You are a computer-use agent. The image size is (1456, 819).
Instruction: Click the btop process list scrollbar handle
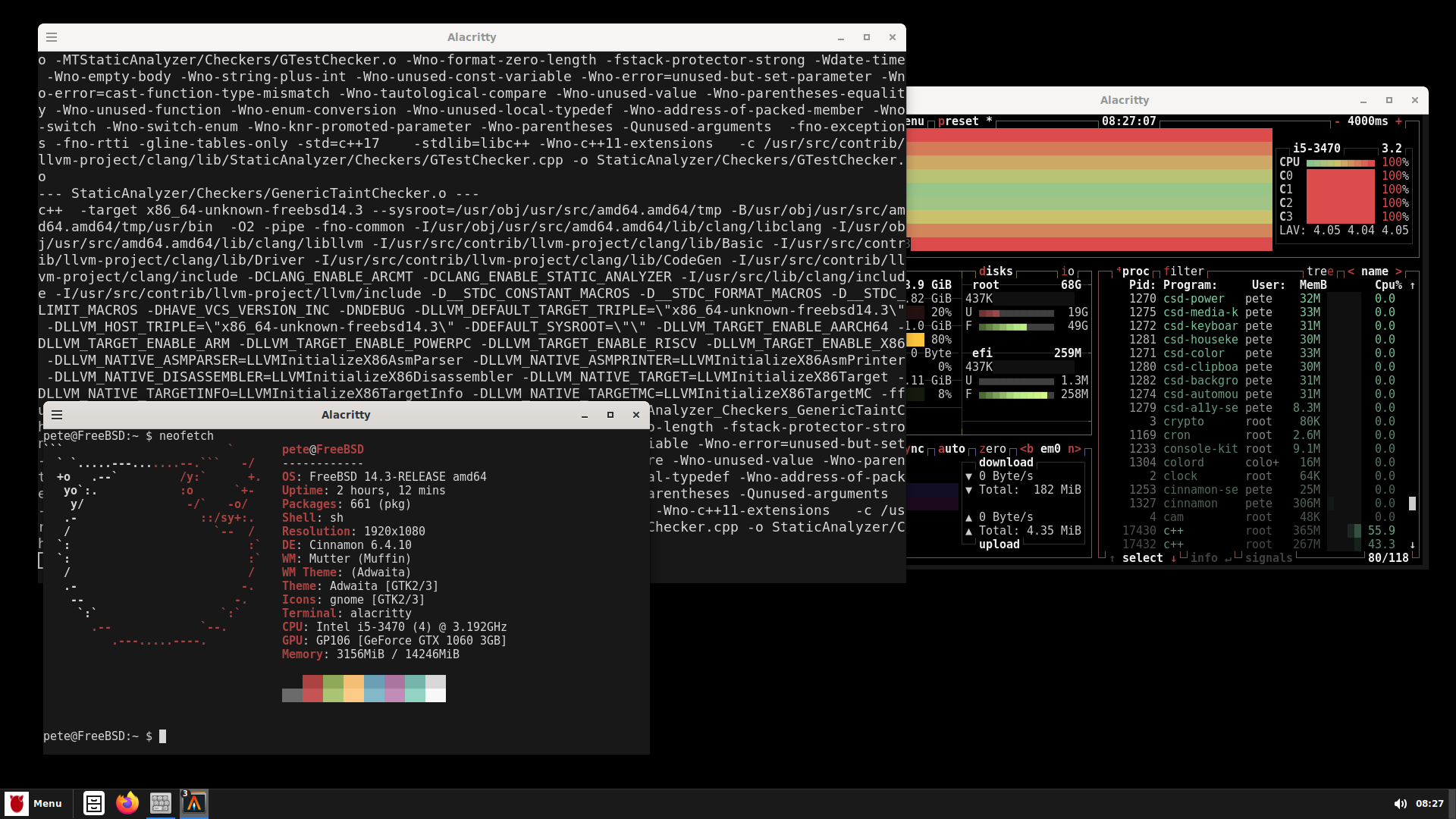1412,504
